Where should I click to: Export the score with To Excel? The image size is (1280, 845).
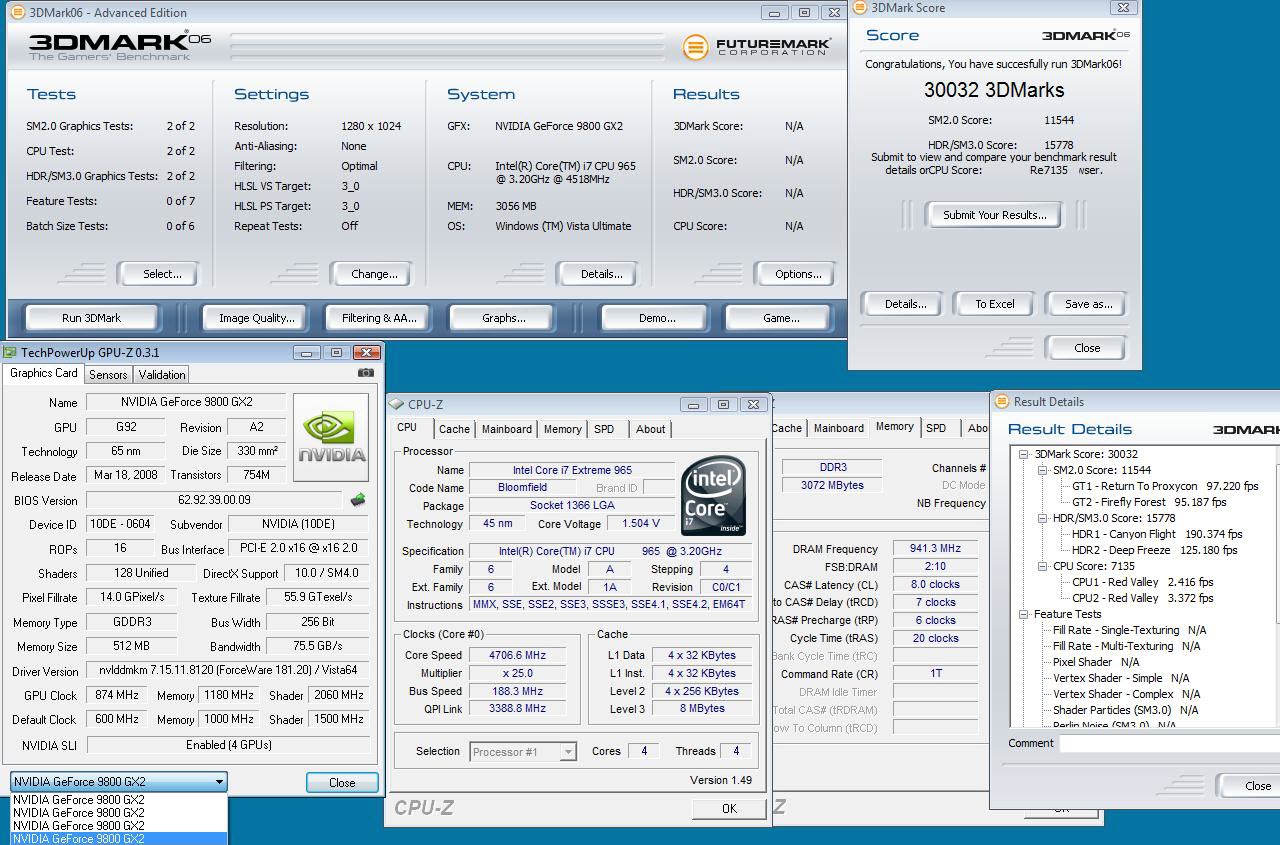pyautogui.click(x=995, y=304)
